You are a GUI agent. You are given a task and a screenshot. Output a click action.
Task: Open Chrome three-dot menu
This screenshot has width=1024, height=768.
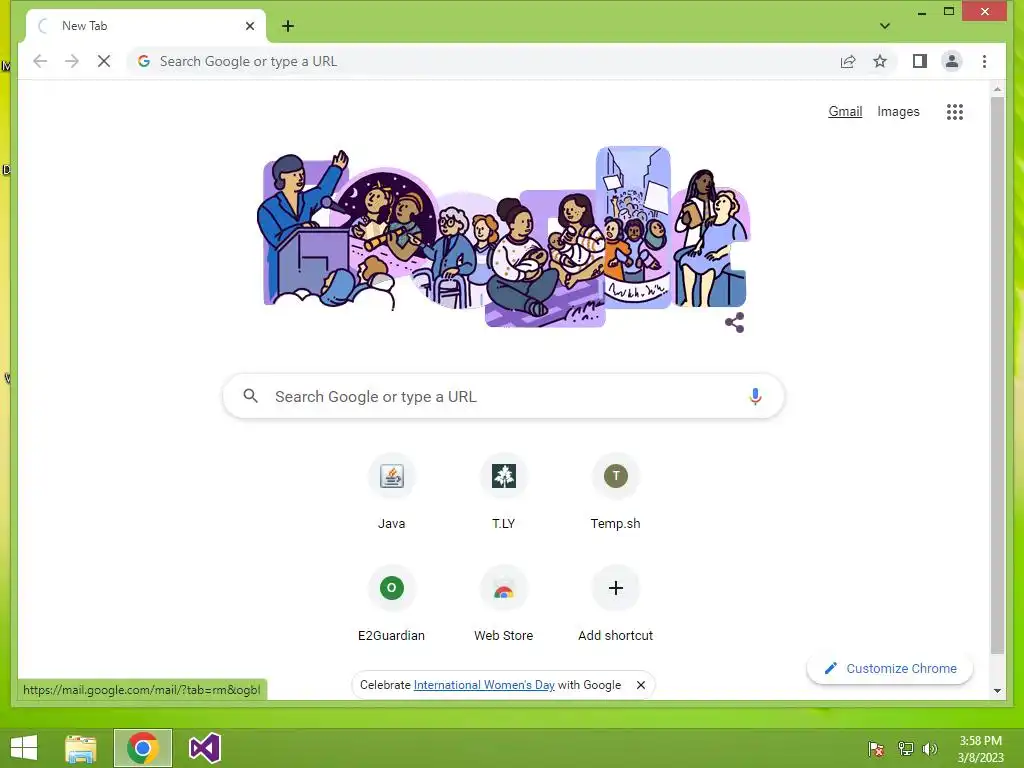tap(984, 61)
